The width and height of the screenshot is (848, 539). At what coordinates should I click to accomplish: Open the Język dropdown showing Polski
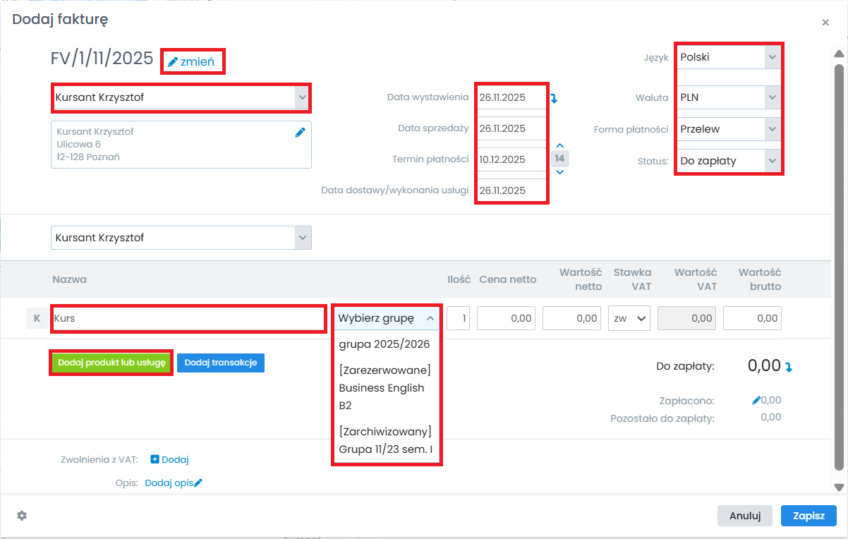point(727,57)
